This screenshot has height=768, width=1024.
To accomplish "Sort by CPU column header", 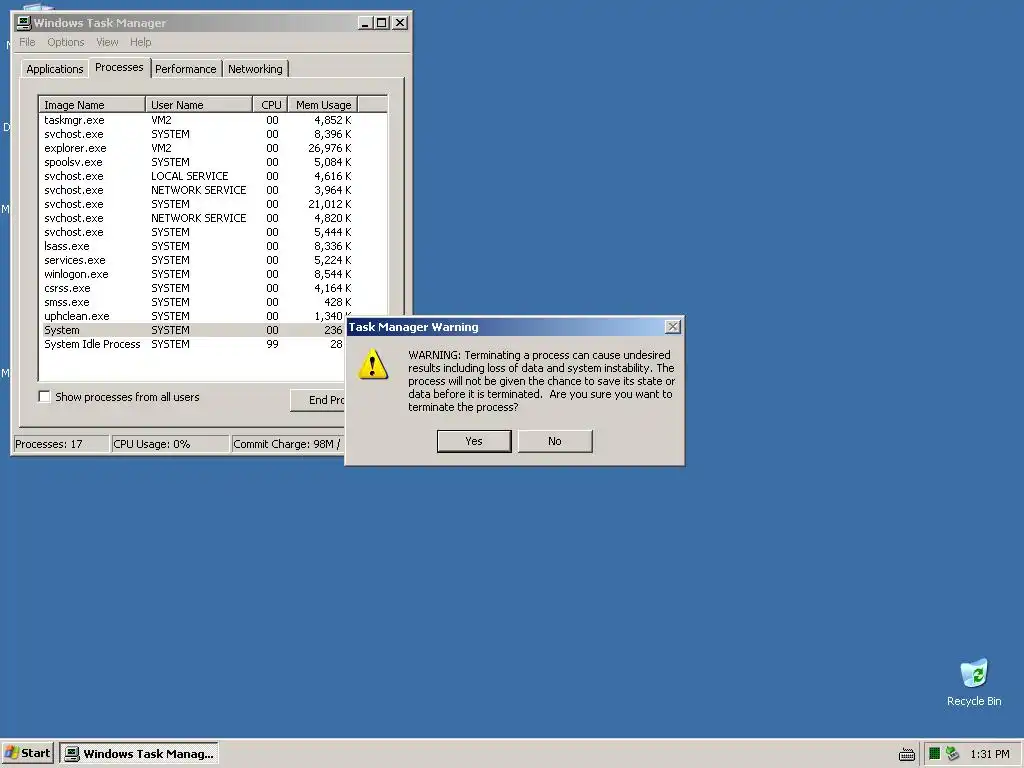I will (x=270, y=104).
